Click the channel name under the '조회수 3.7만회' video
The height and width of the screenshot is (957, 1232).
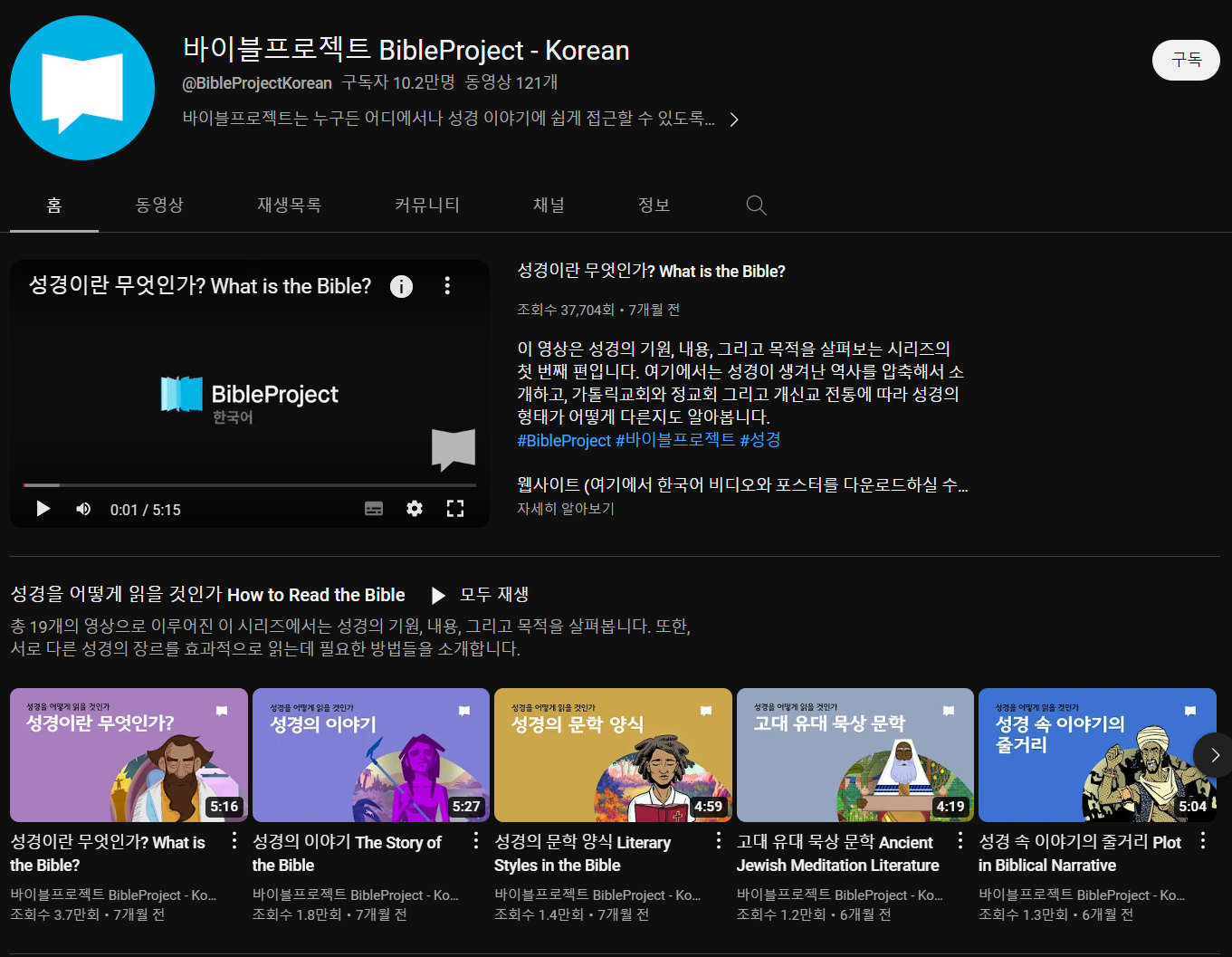(x=113, y=895)
